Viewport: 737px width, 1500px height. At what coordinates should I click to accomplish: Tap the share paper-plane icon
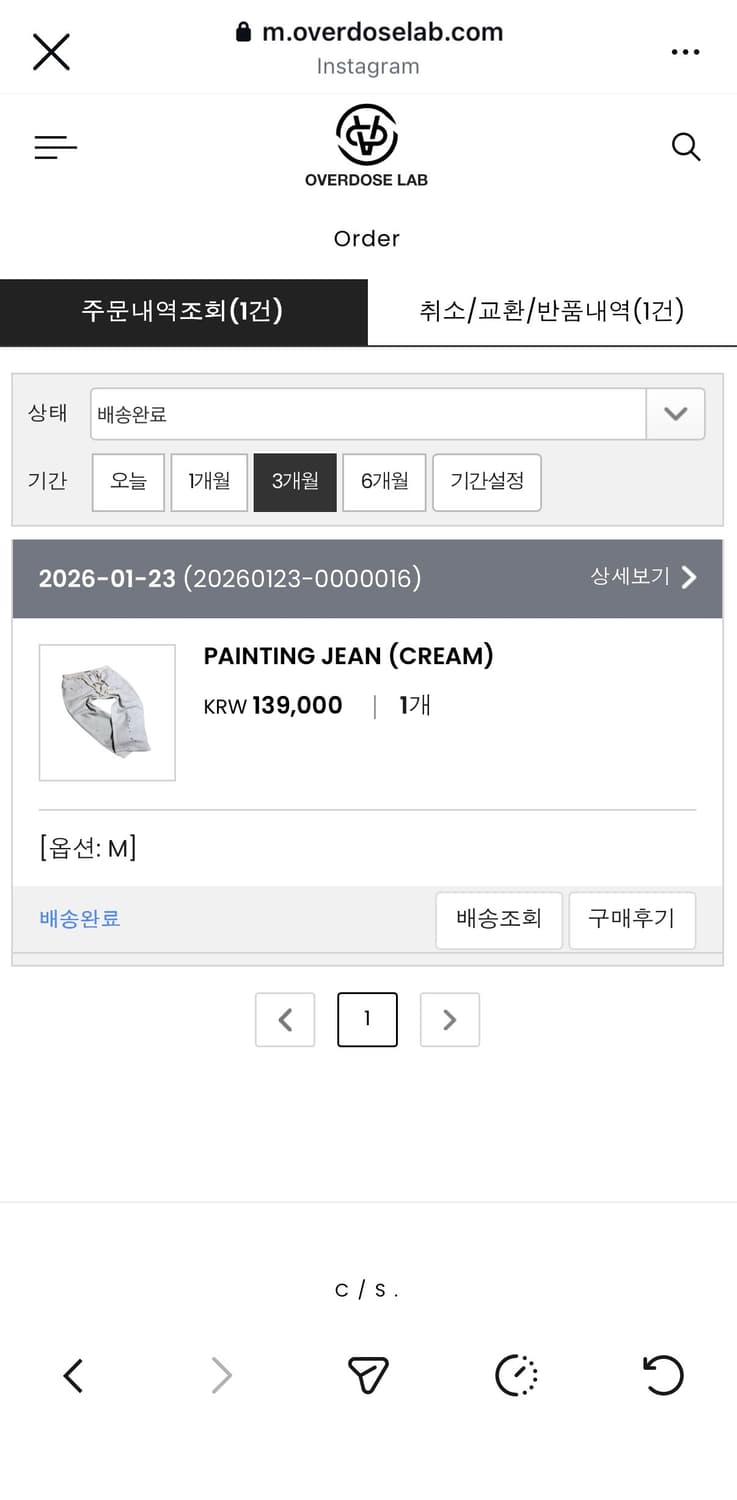367,1376
